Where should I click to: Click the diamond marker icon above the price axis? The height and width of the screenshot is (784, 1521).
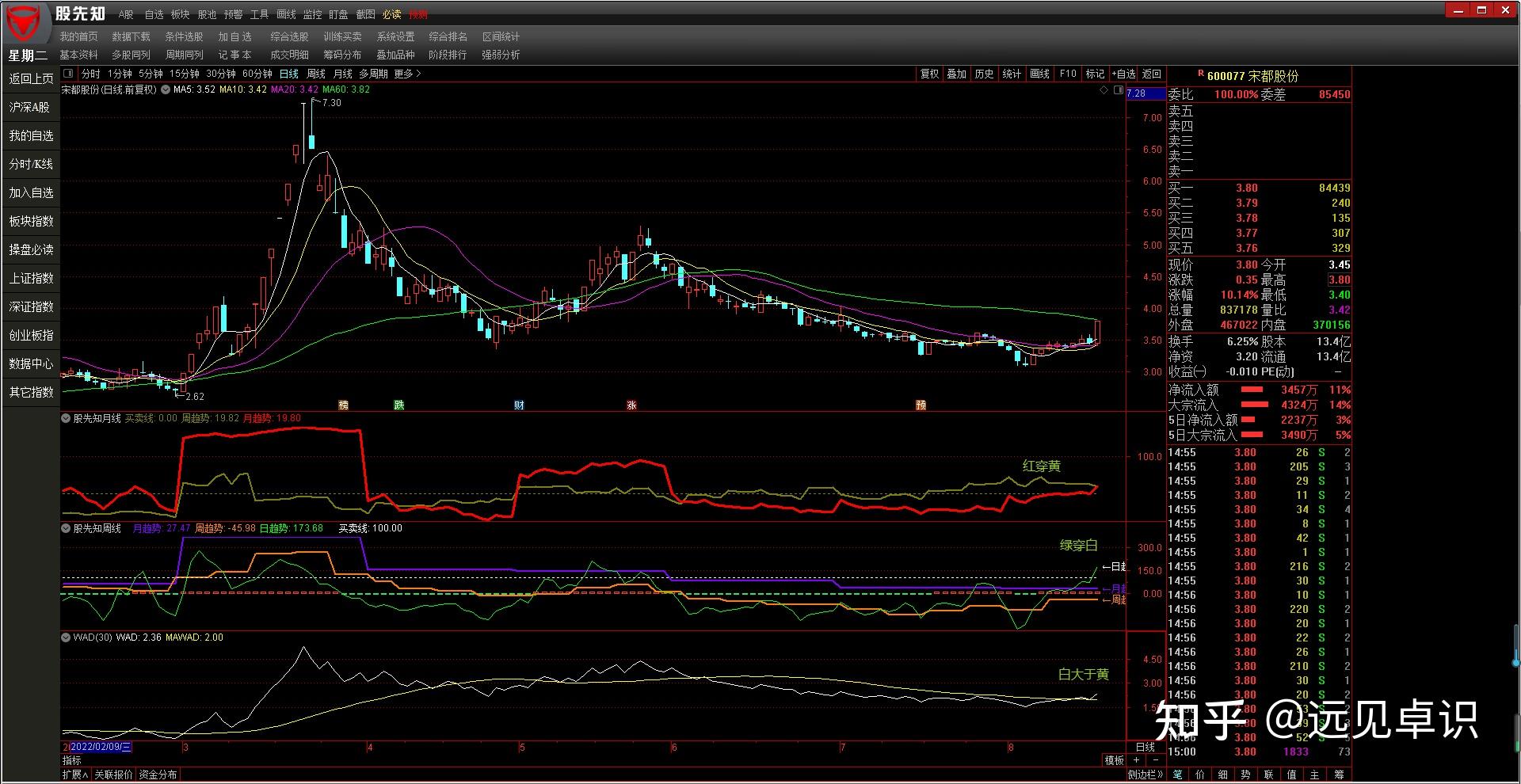[1104, 90]
